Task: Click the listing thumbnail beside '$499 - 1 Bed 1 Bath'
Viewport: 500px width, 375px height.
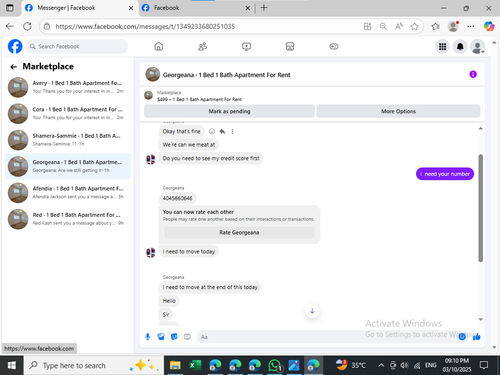Action: (x=148, y=96)
